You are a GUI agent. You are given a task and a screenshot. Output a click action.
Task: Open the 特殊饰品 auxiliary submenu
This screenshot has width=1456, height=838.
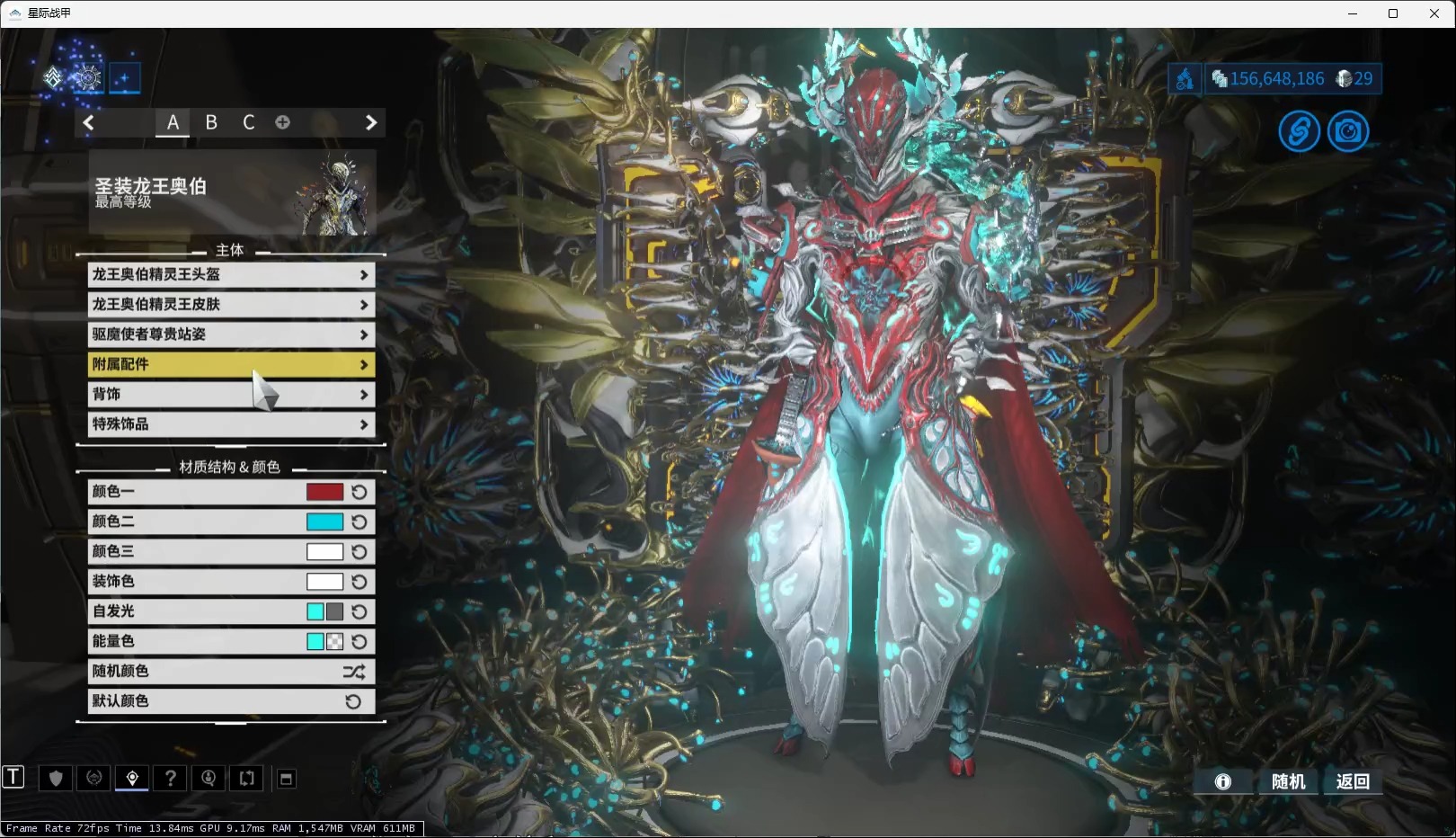(231, 423)
